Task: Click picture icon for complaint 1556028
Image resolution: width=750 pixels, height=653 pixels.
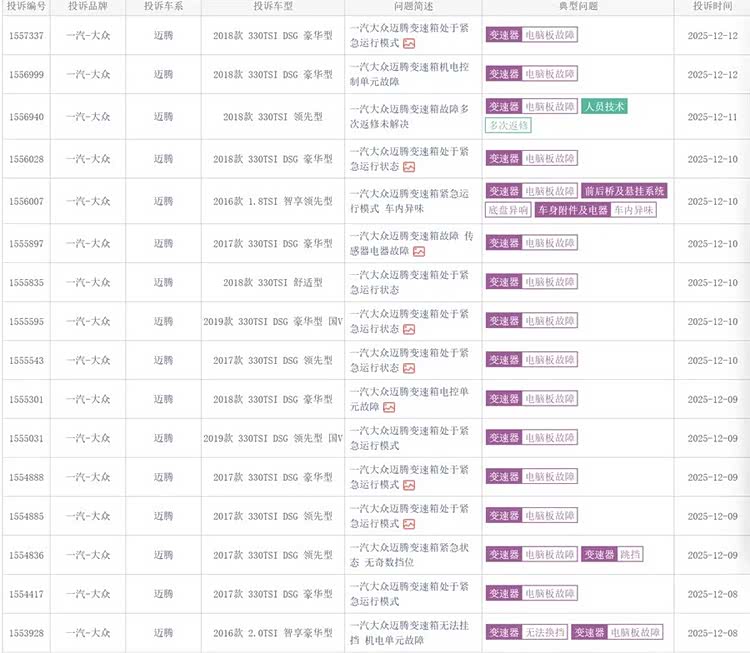Action: 409,167
